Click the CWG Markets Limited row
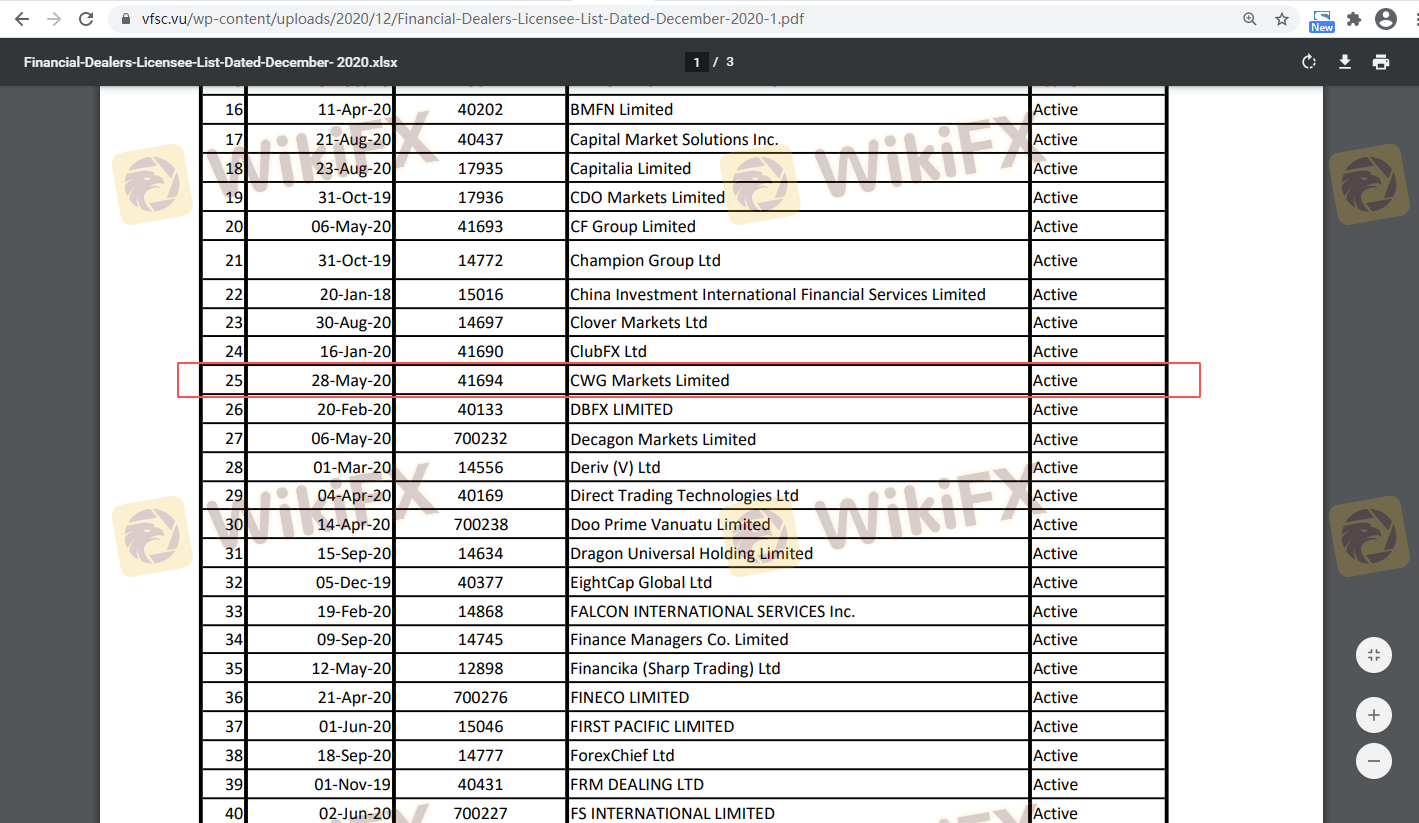The width and height of the screenshot is (1419, 823). point(649,381)
